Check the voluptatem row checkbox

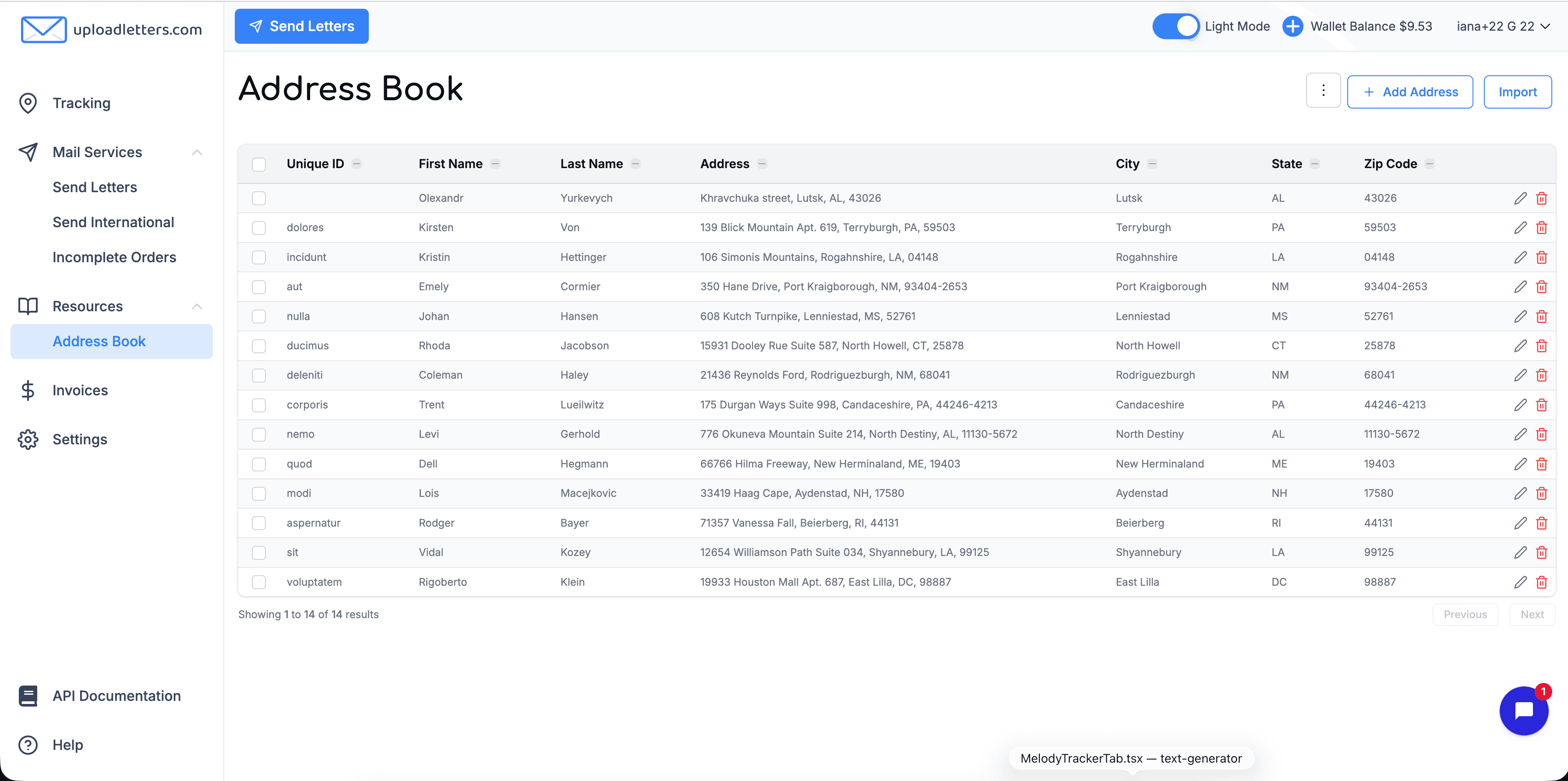pos(259,582)
